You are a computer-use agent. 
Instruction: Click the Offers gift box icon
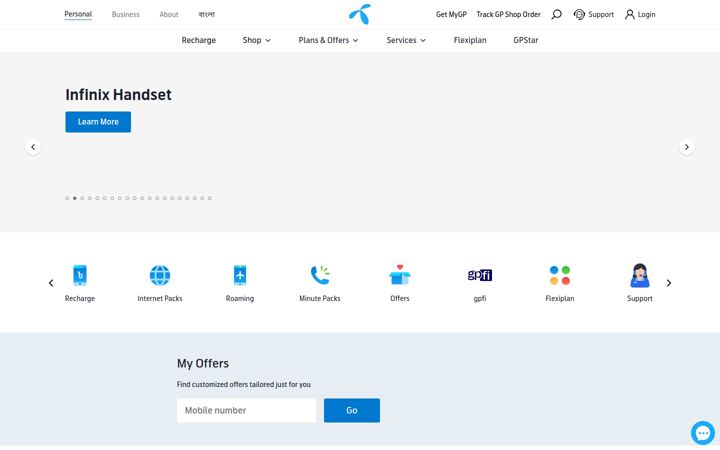pos(400,275)
